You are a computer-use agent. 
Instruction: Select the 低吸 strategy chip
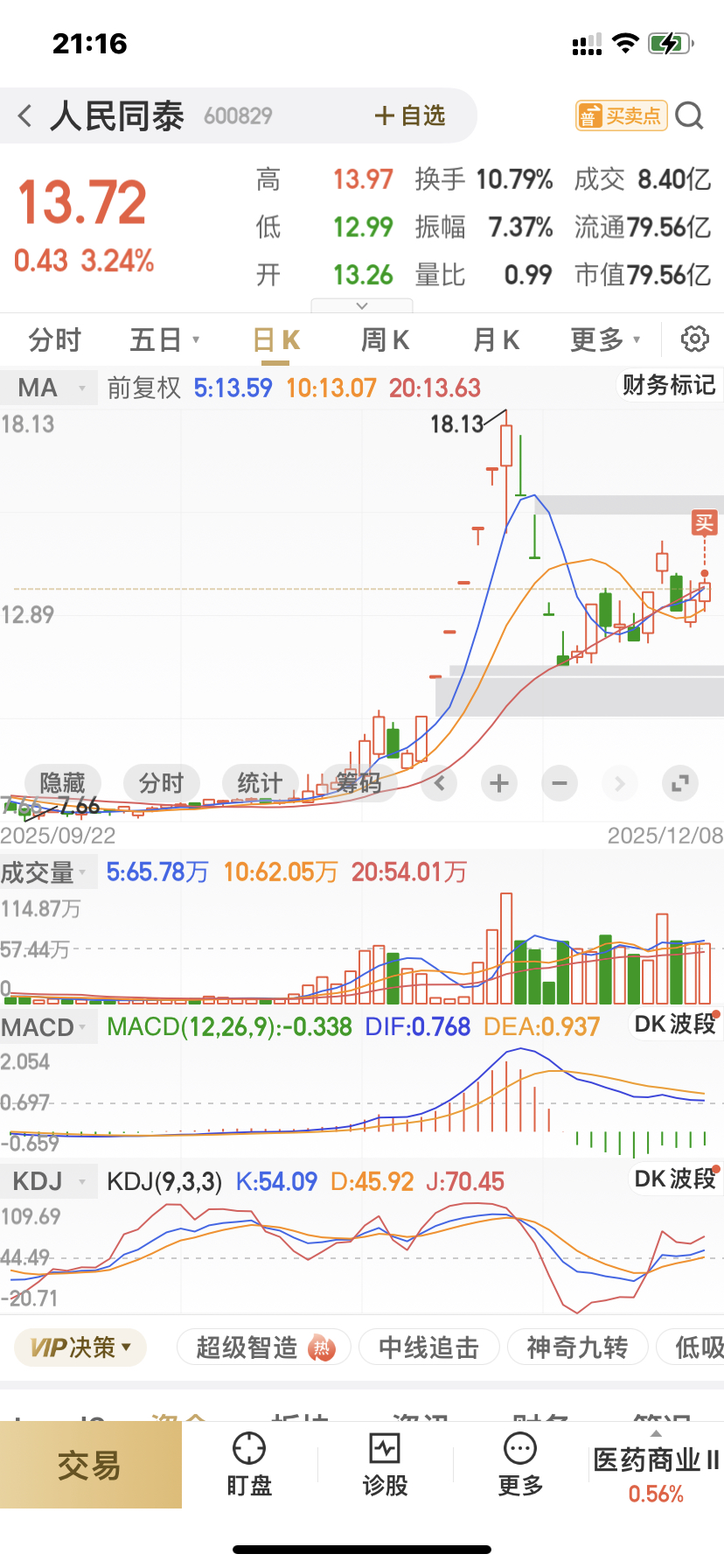691,1347
